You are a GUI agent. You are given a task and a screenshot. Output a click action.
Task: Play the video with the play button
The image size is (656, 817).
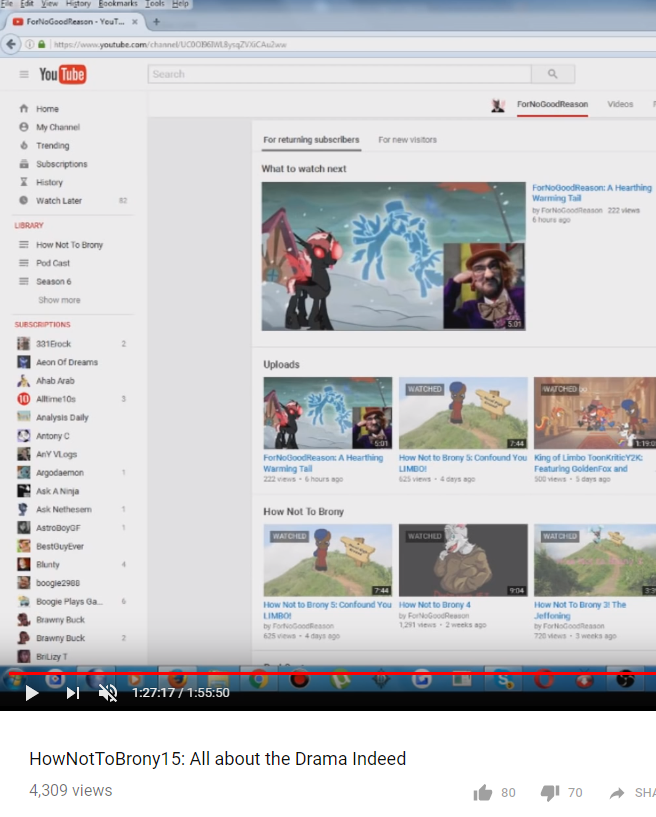pyautogui.click(x=32, y=693)
